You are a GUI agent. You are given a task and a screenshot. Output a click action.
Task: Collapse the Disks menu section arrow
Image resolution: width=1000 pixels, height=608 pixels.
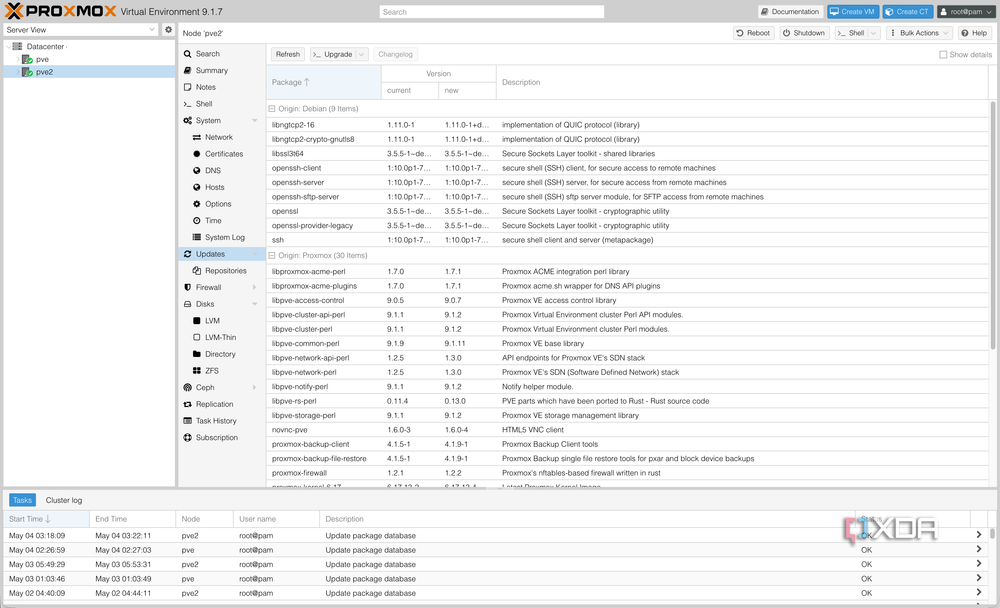[x=254, y=304]
